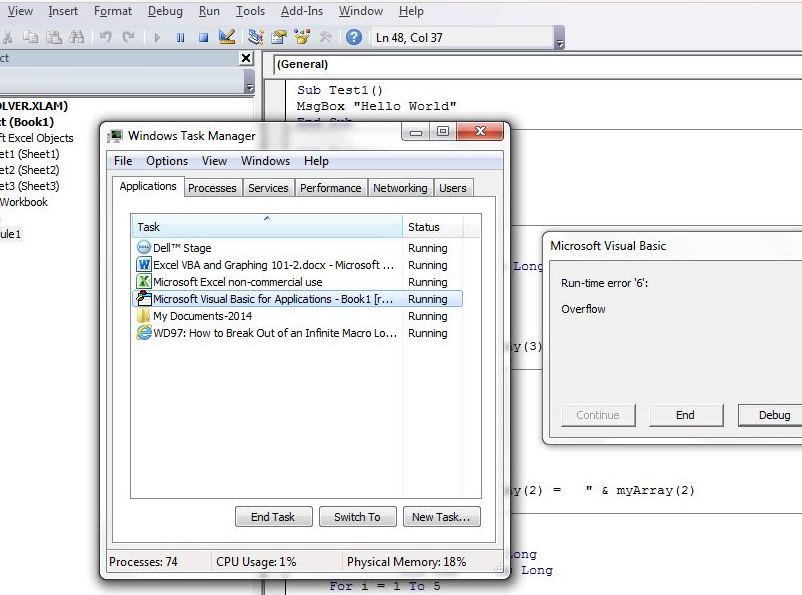Click the Internet Explorer icon in WD97 row
The width and height of the screenshot is (802, 595).
coord(144,333)
